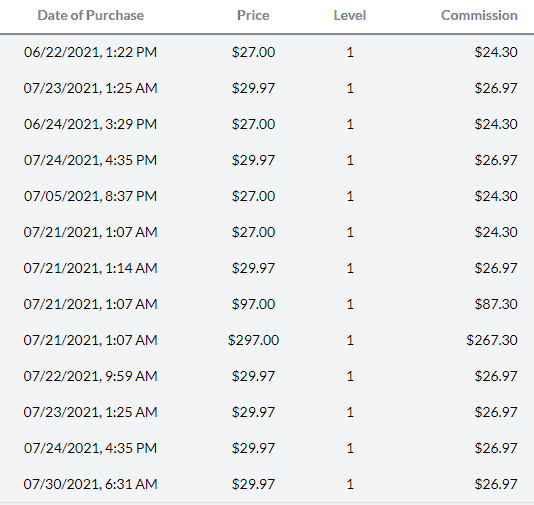Image resolution: width=534 pixels, height=505 pixels.
Task: Select the 07/22/2021, 9:59 AM row
Action: pyautogui.click(x=267, y=376)
